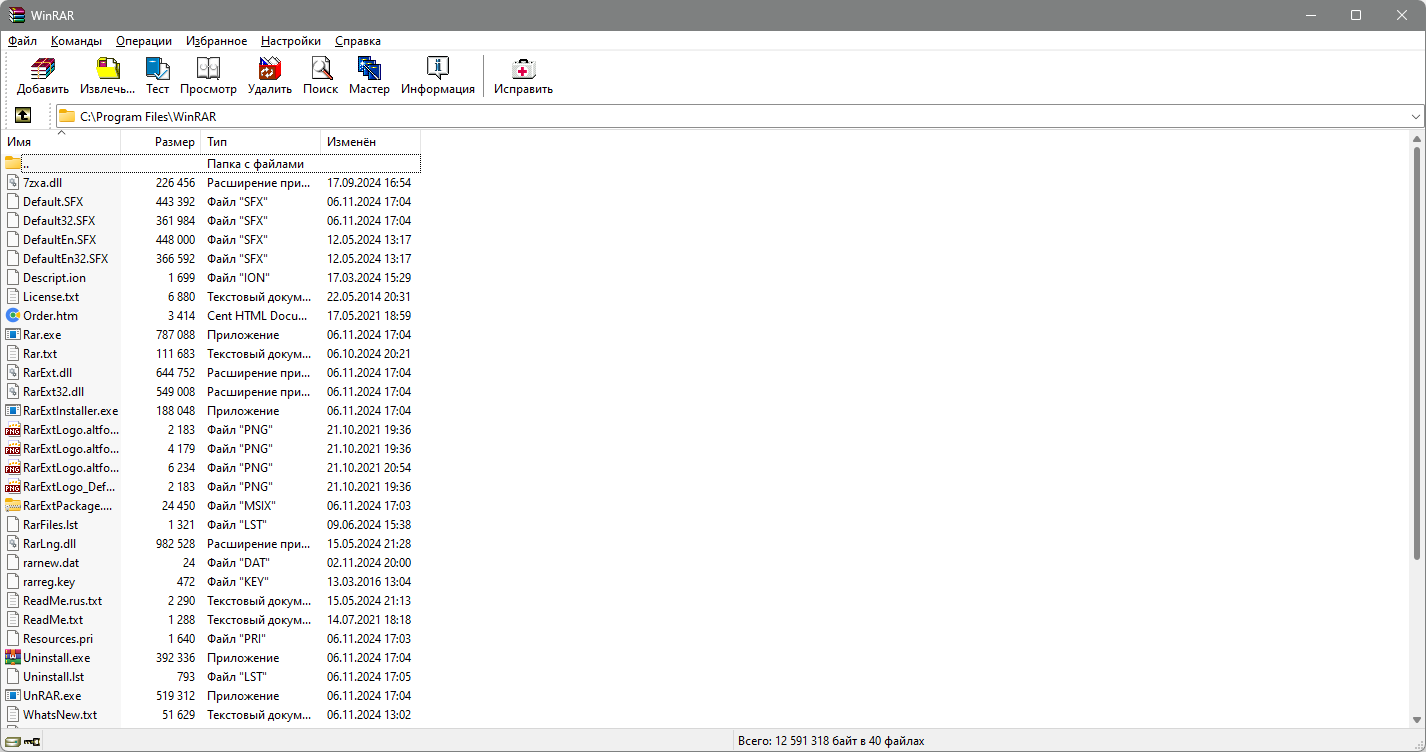The width and height of the screenshot is (1426, 752).
Task: Click the Cent HTML Docu... type cell
Action: [259, 316]
